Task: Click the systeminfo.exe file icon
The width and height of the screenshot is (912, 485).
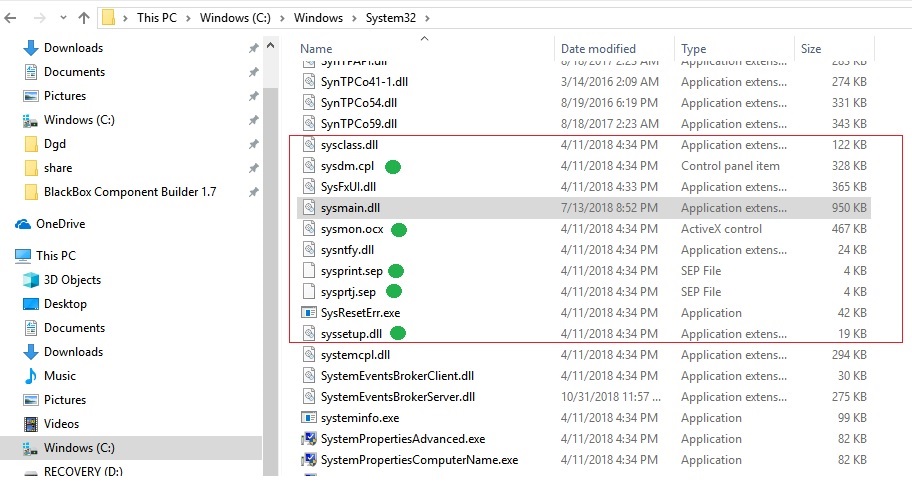Action: tap(309, 418)
